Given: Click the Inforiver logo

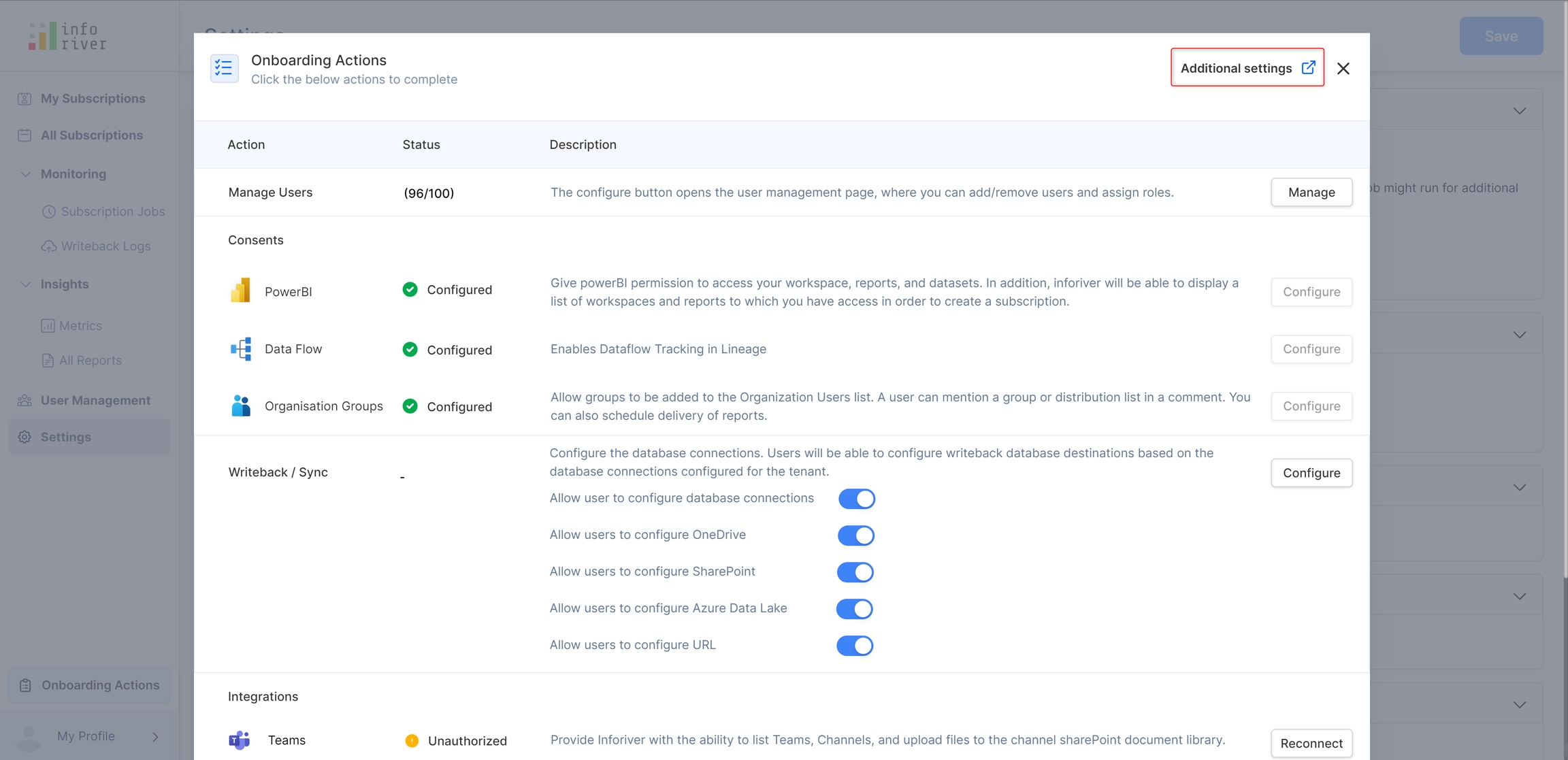Looking at the screenshot, I should [x=67, y=36].
